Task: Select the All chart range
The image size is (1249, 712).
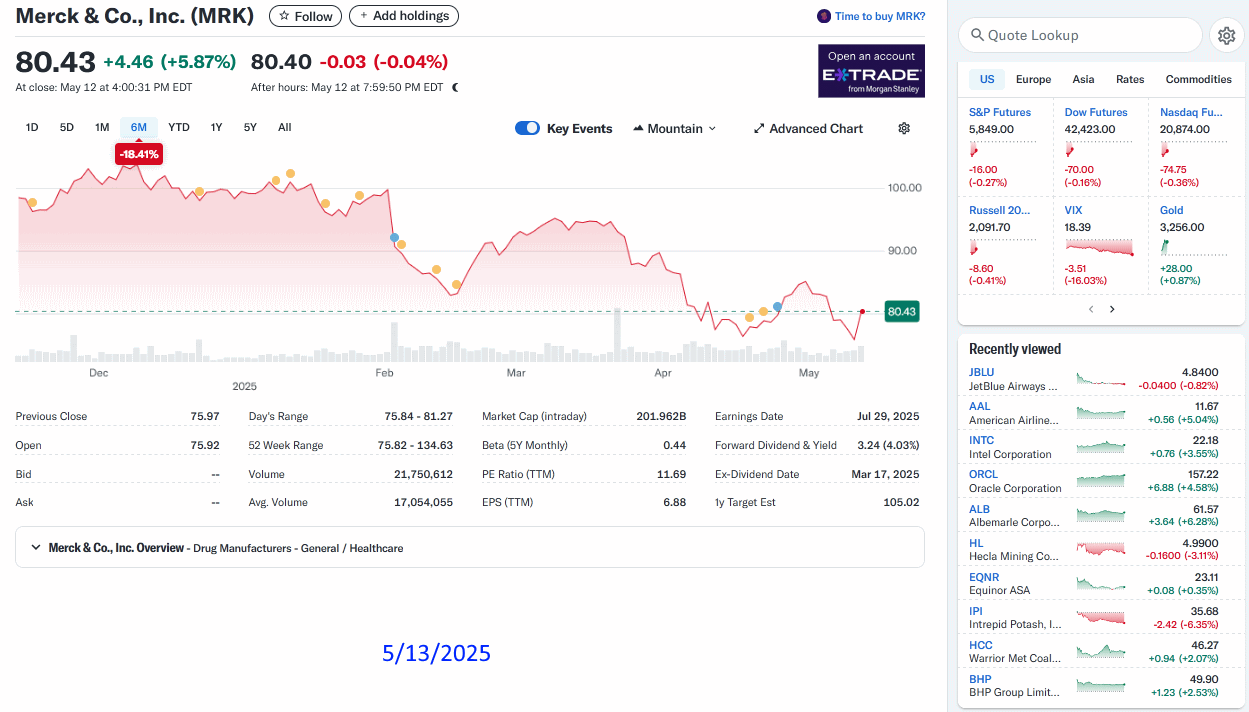Action: (285, 127)
